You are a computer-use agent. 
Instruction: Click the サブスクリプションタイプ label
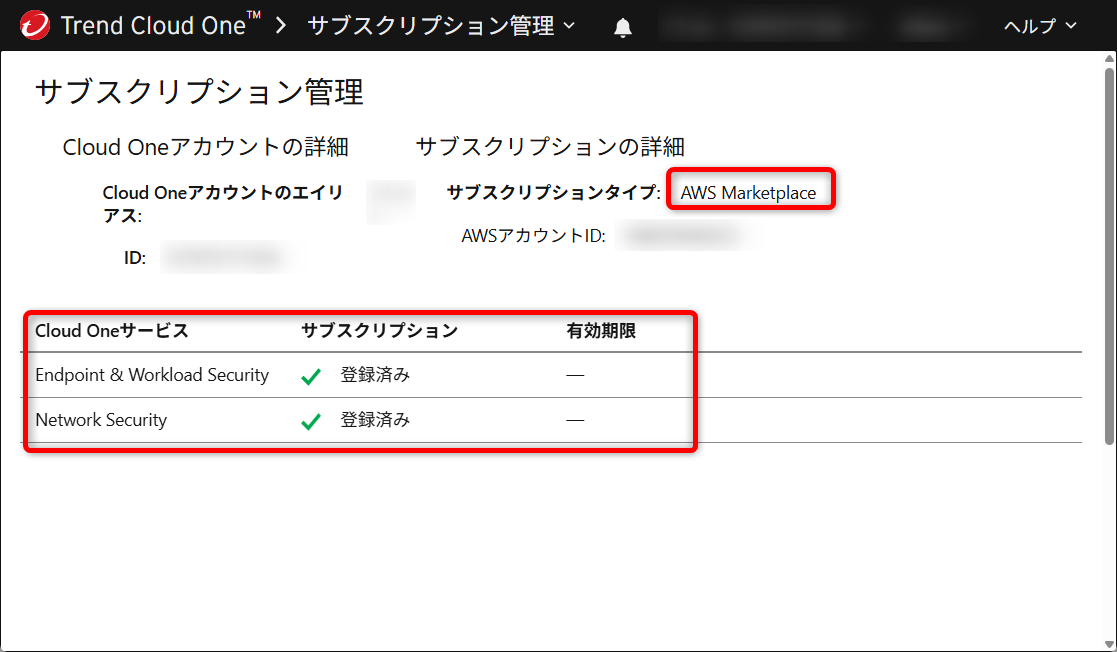click(554, 192)
